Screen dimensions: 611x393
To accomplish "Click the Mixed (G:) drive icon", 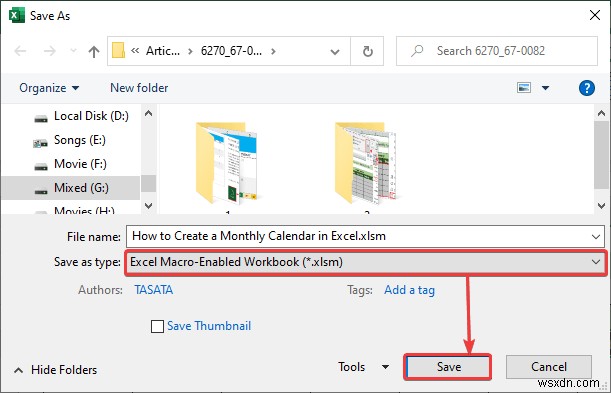I will click(41, 191).
